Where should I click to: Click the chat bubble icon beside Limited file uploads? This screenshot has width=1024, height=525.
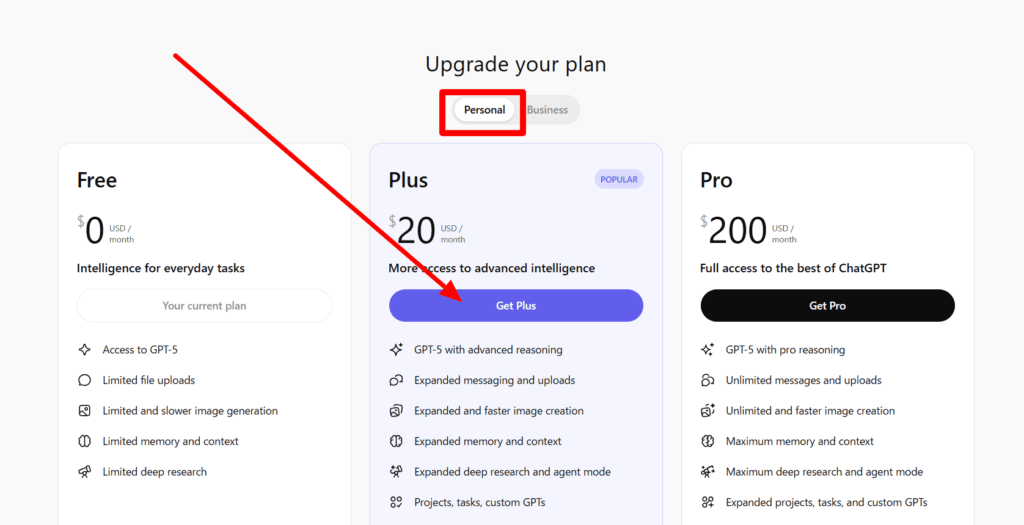(84, 380)
